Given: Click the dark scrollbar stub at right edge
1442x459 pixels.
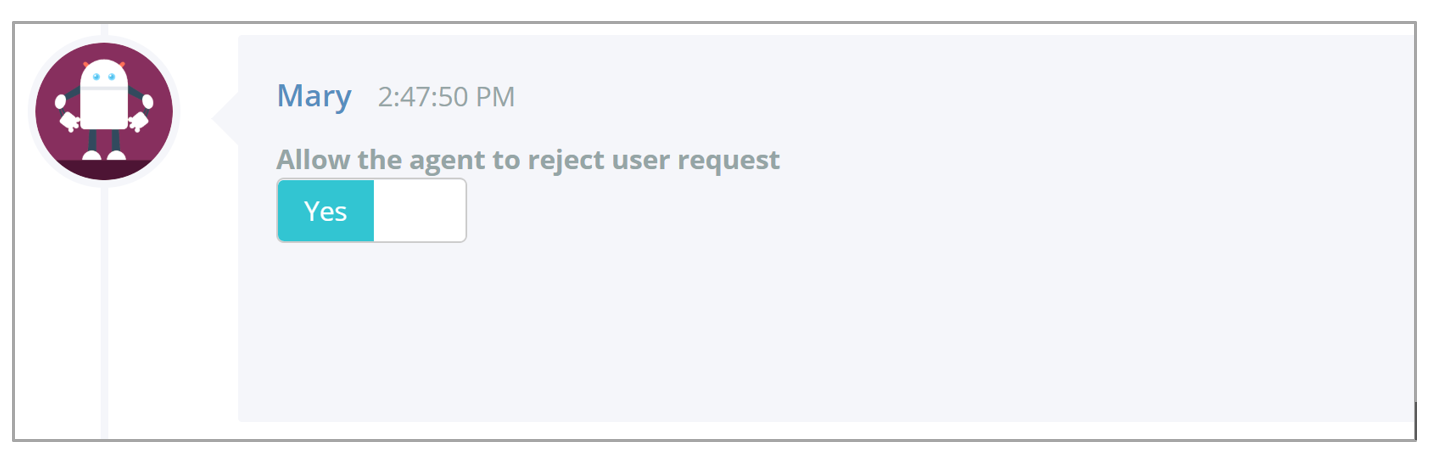Looking at the screenshot, I should click(1416, 418).
